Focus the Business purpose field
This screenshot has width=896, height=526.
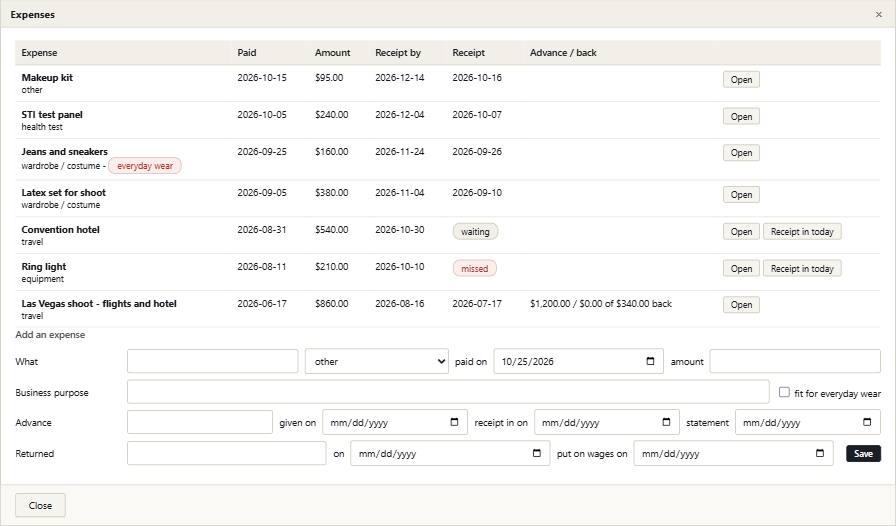click(x=448, y=392)
